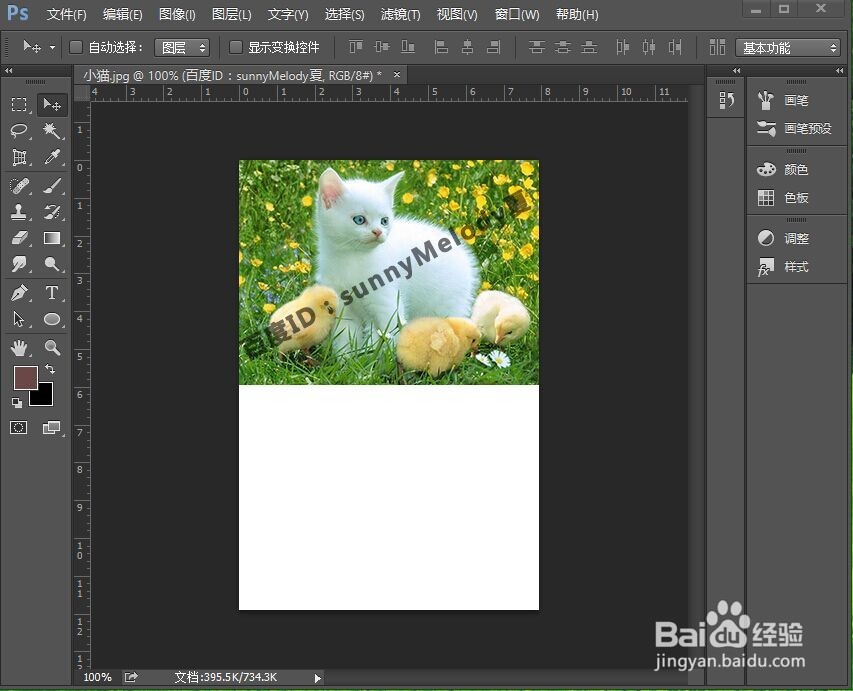Select the Rectangular Marquee tool
This screenshot has width=853, height=691.
(x=19, y=104)
